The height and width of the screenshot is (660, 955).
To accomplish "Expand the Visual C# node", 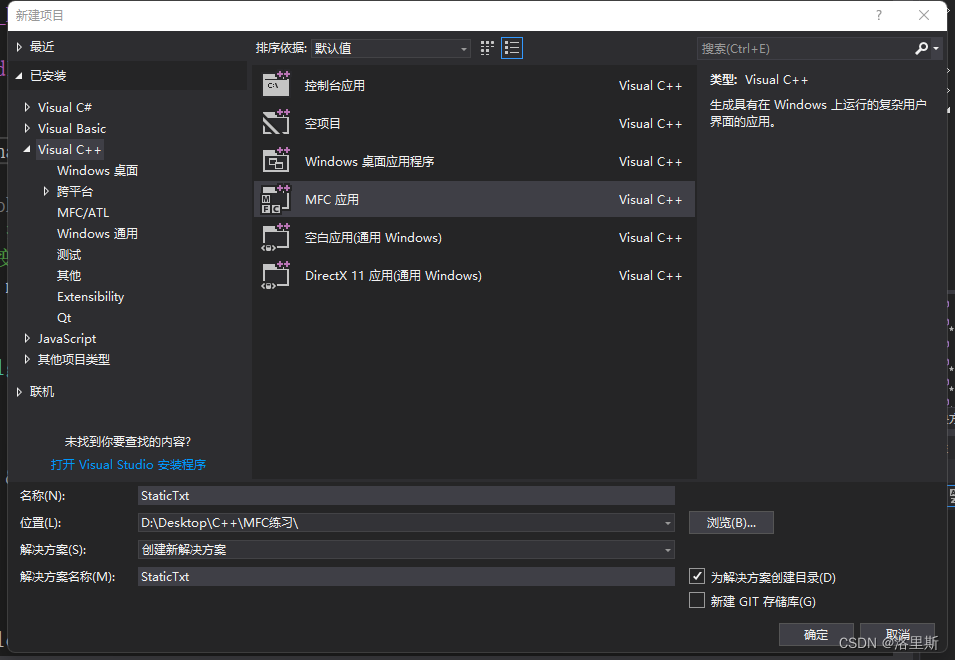I will (x=27, y=107).
